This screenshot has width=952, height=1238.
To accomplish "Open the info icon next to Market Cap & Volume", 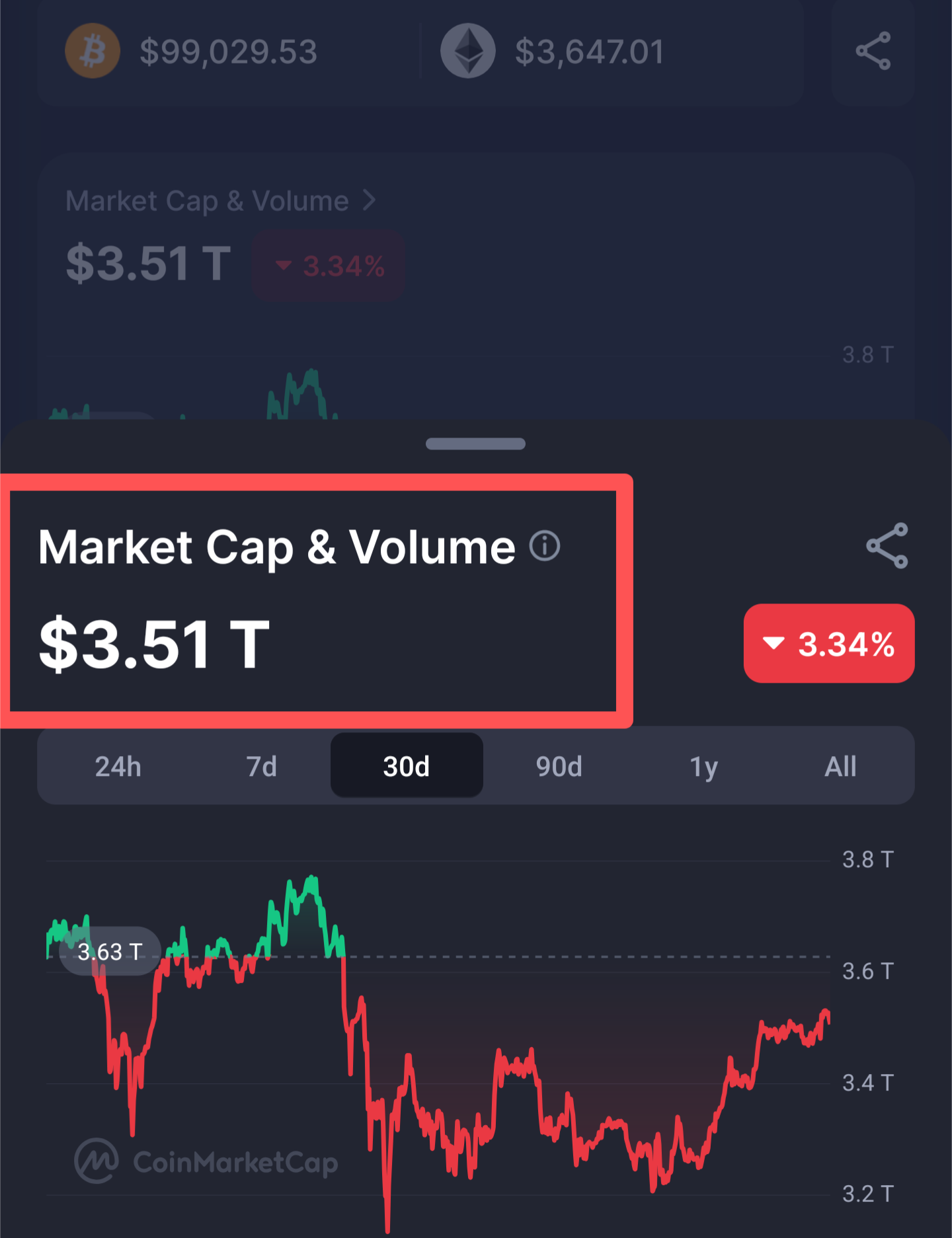I will tap(545, 546).
